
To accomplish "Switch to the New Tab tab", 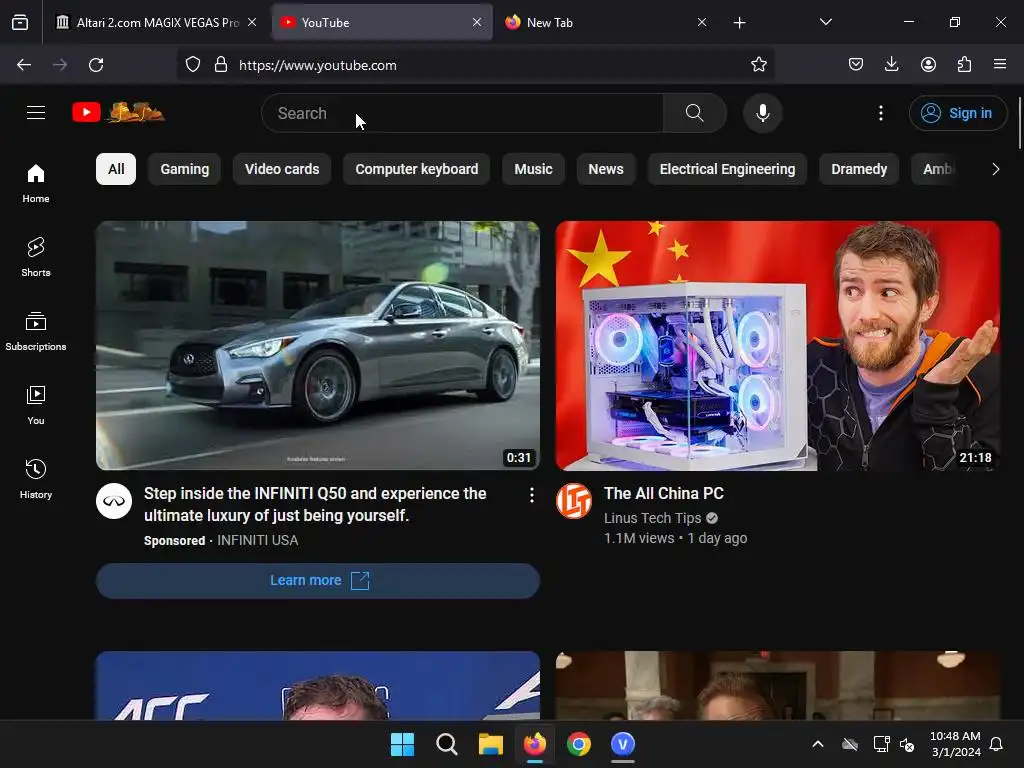I will pos(606,23).
